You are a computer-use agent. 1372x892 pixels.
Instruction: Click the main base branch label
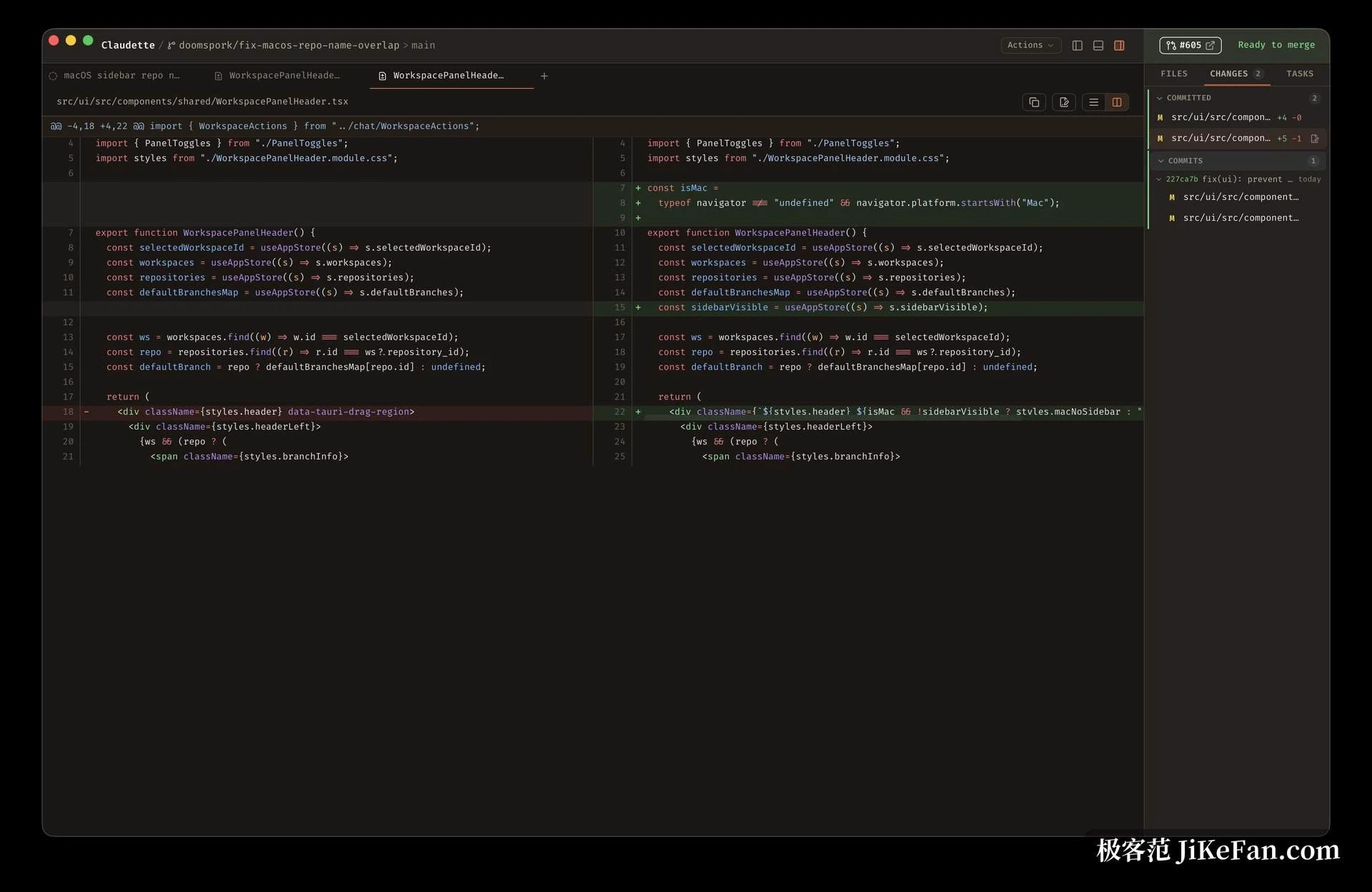423,45
